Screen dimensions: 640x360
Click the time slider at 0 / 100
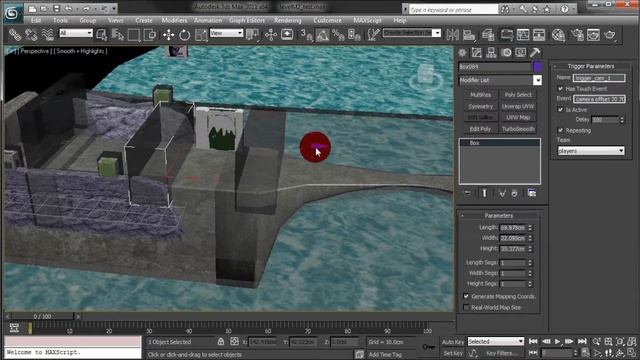pyautogui.click(x=42, y=316)
